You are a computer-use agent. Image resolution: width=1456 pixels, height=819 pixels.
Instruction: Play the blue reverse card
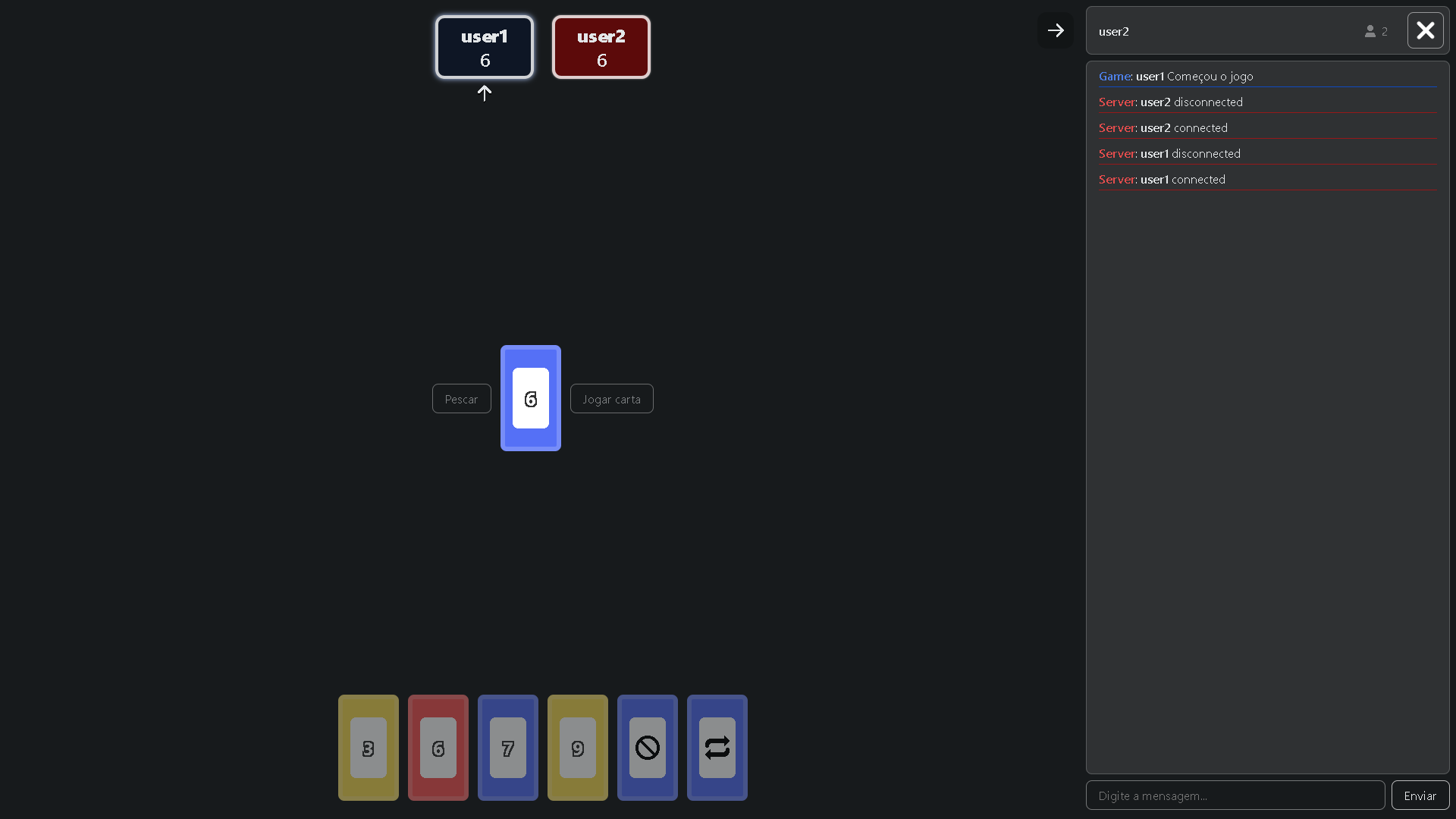click(717, 748)
